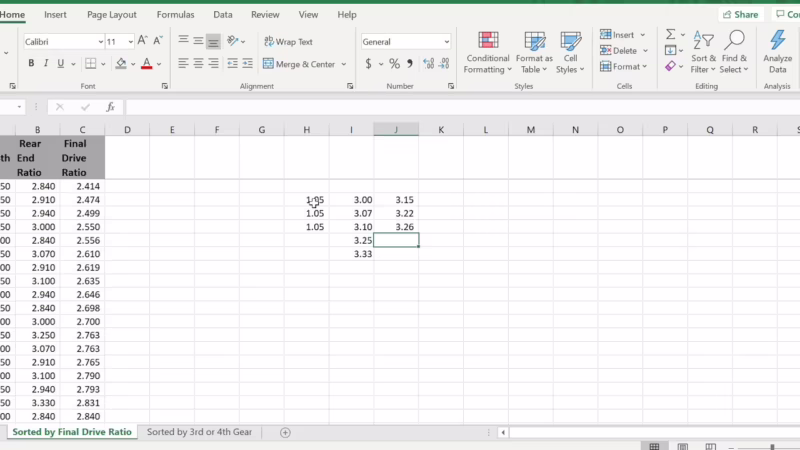Toggle bold formatting
The height and width of the screenshot is (450, 800).
tap(31, 64)
